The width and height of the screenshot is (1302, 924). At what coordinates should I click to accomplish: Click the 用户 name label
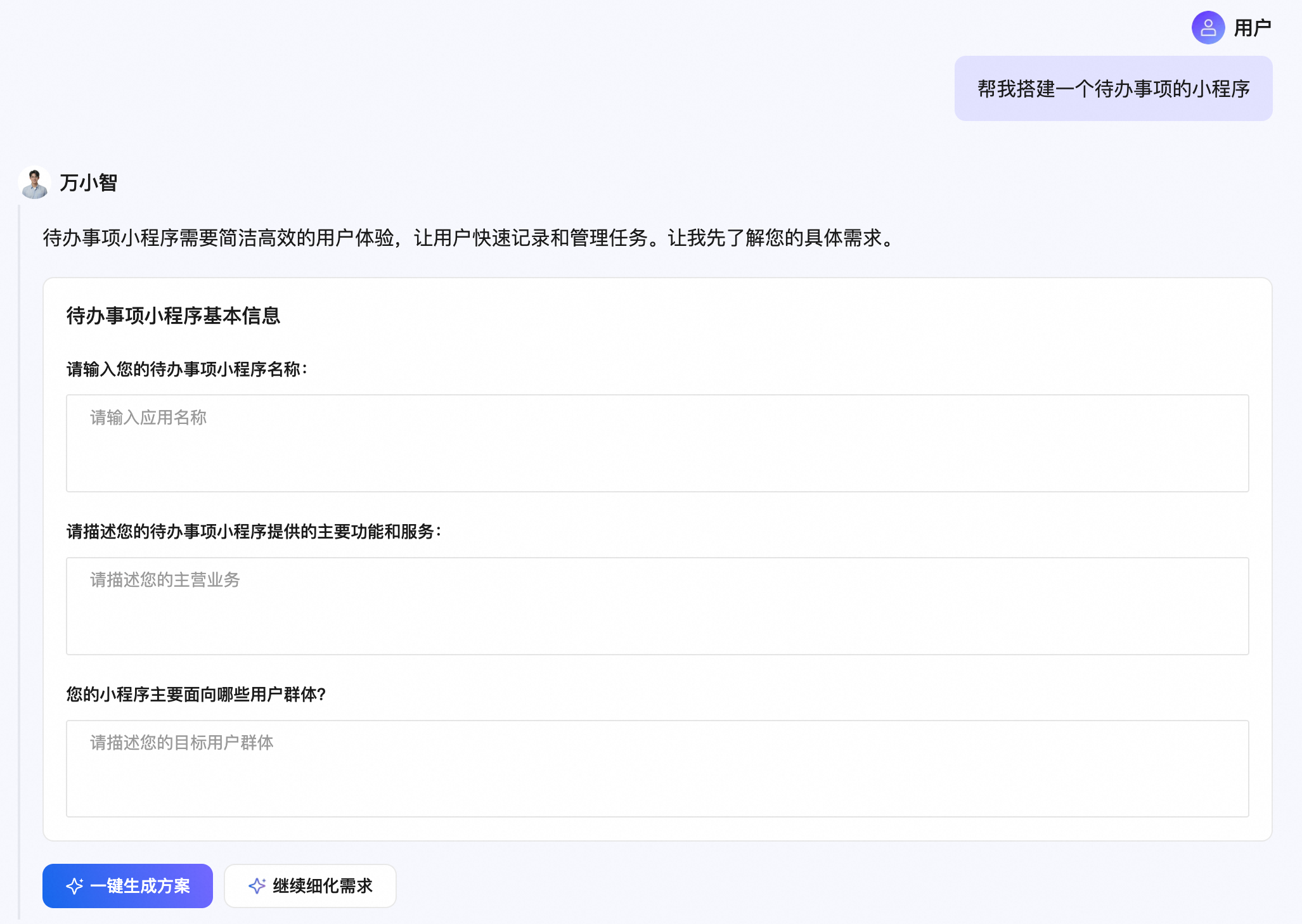(x=1253, y=28)
